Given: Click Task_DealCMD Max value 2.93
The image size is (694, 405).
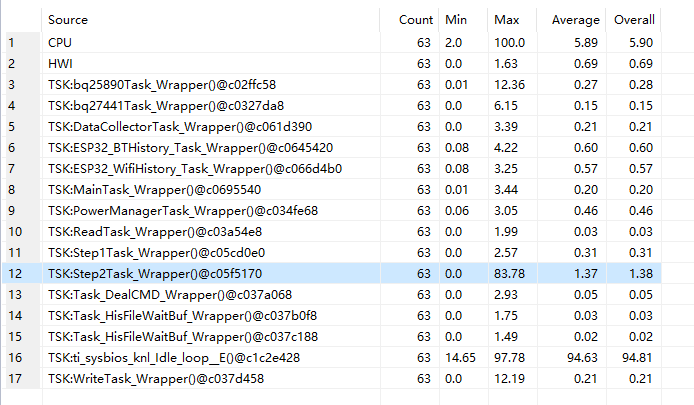Looking at the screenshot, I should point(506,295).
